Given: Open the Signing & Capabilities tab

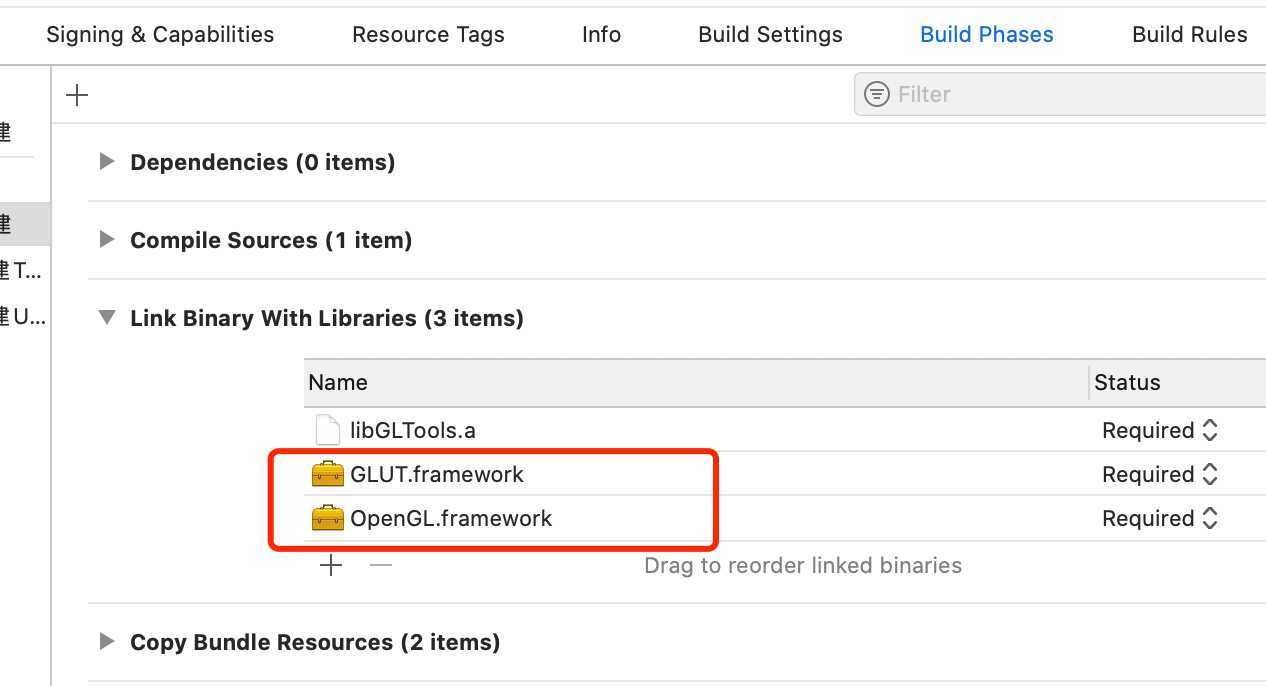Looking at the screenshot, I should pyautogui.click(x=160, y=34).
